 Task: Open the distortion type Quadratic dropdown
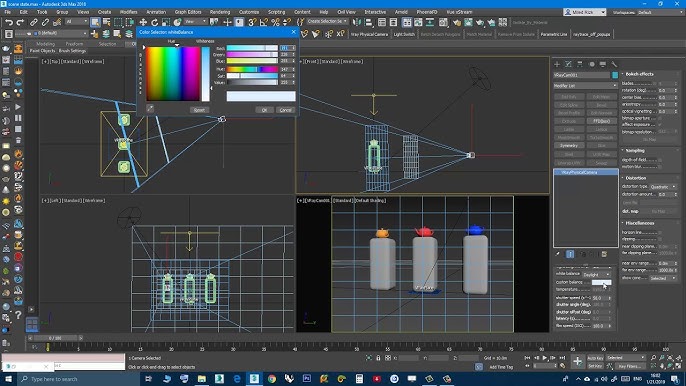click(x=663, y=186)
